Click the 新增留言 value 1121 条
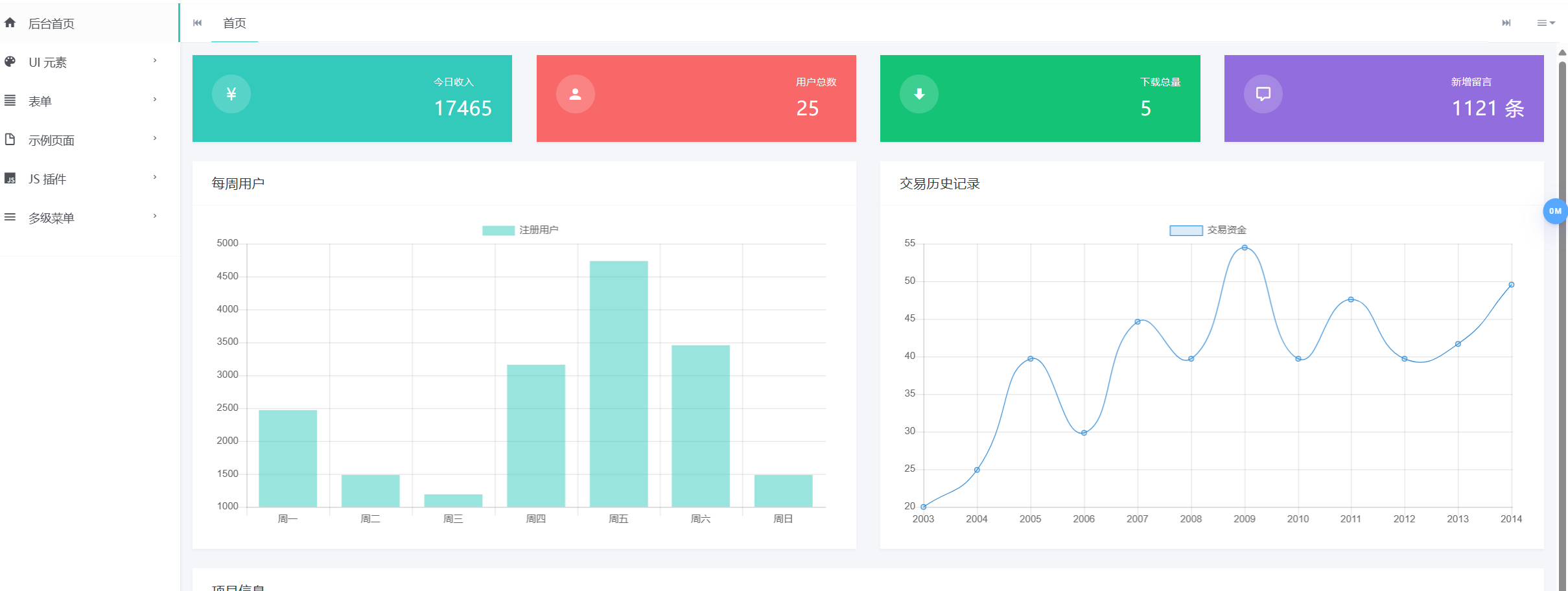 click(x=1488, y=108)
